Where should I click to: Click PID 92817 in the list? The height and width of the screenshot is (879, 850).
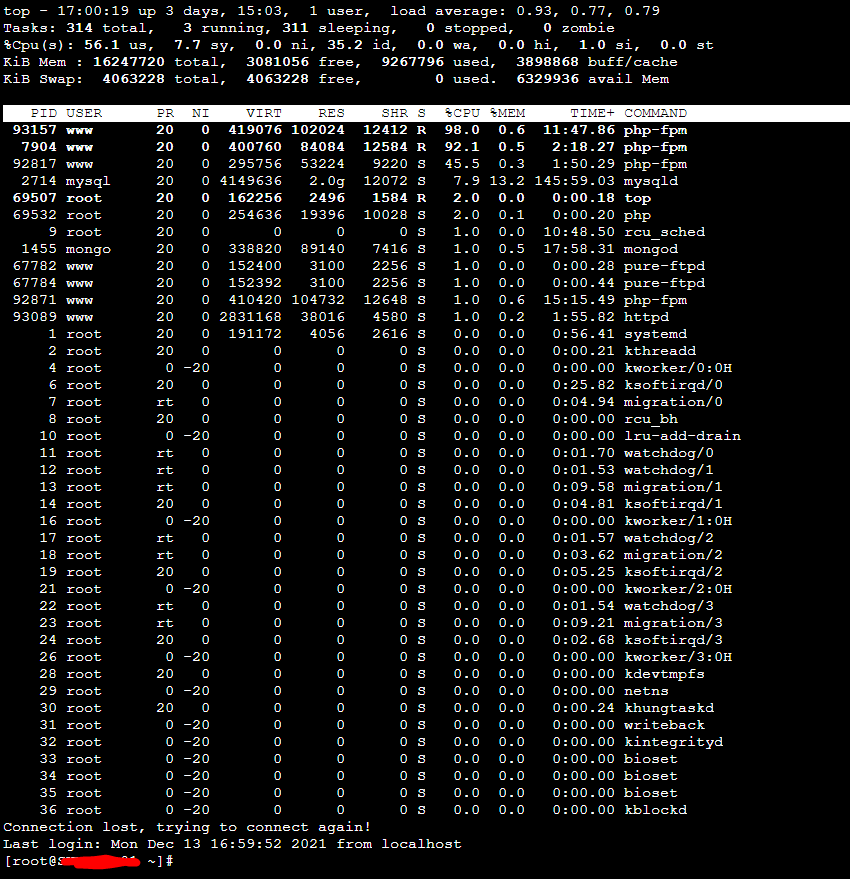tap(35, 164)
